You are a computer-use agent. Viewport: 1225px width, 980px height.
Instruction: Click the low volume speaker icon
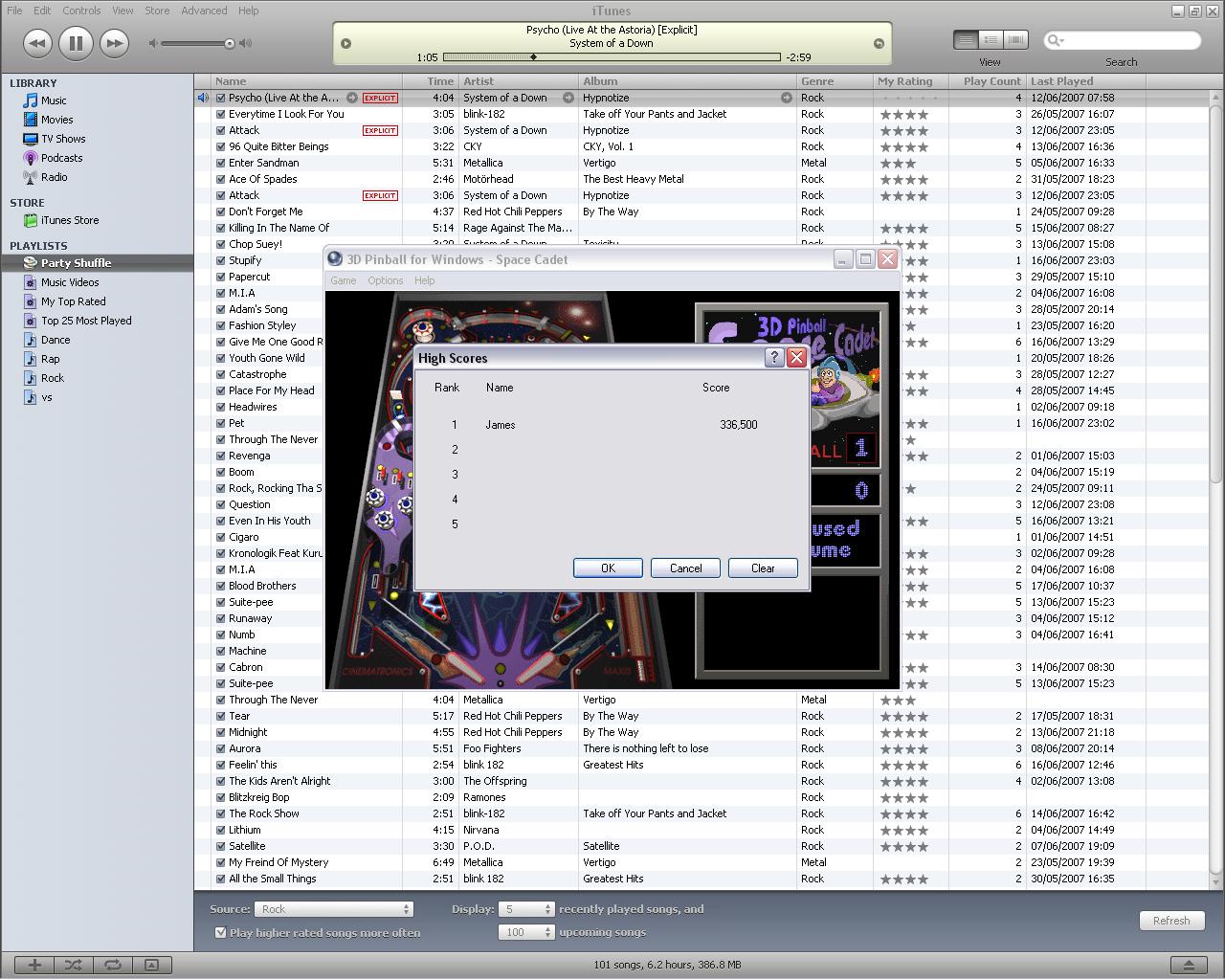[153, 43]
